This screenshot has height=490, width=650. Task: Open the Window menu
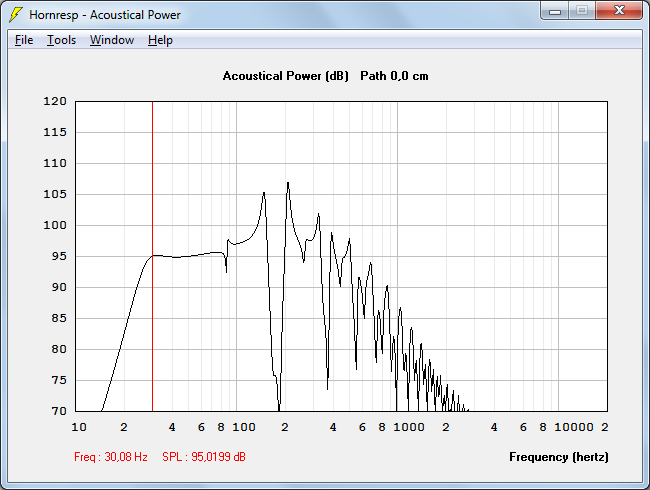pos(112,40)
